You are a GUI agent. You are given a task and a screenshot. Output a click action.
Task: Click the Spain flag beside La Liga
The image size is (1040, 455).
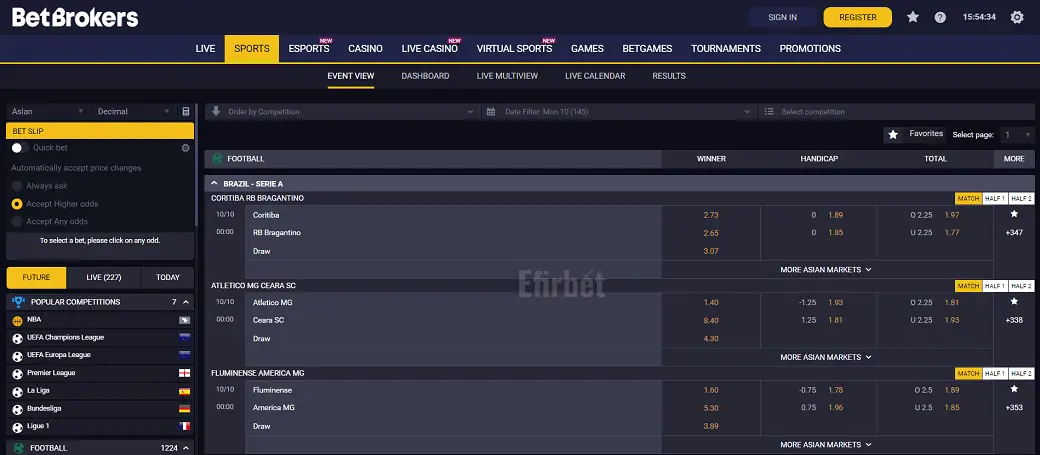coord(184,391)
